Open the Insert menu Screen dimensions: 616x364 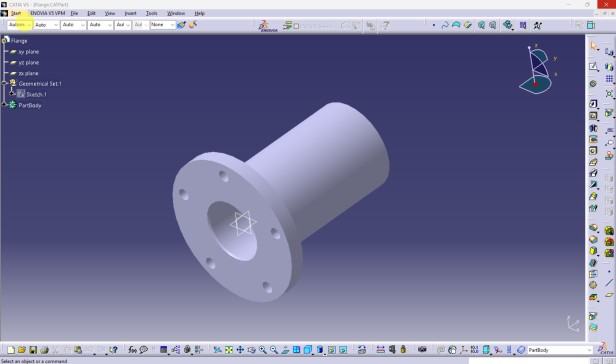coord(130,13)
